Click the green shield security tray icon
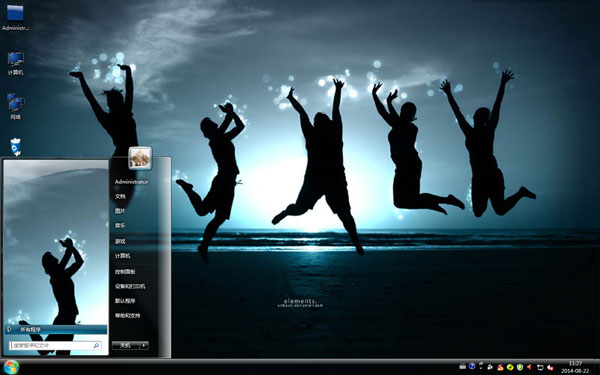The image size is (600, 375). pyautogui.click(x=520, y=367)
